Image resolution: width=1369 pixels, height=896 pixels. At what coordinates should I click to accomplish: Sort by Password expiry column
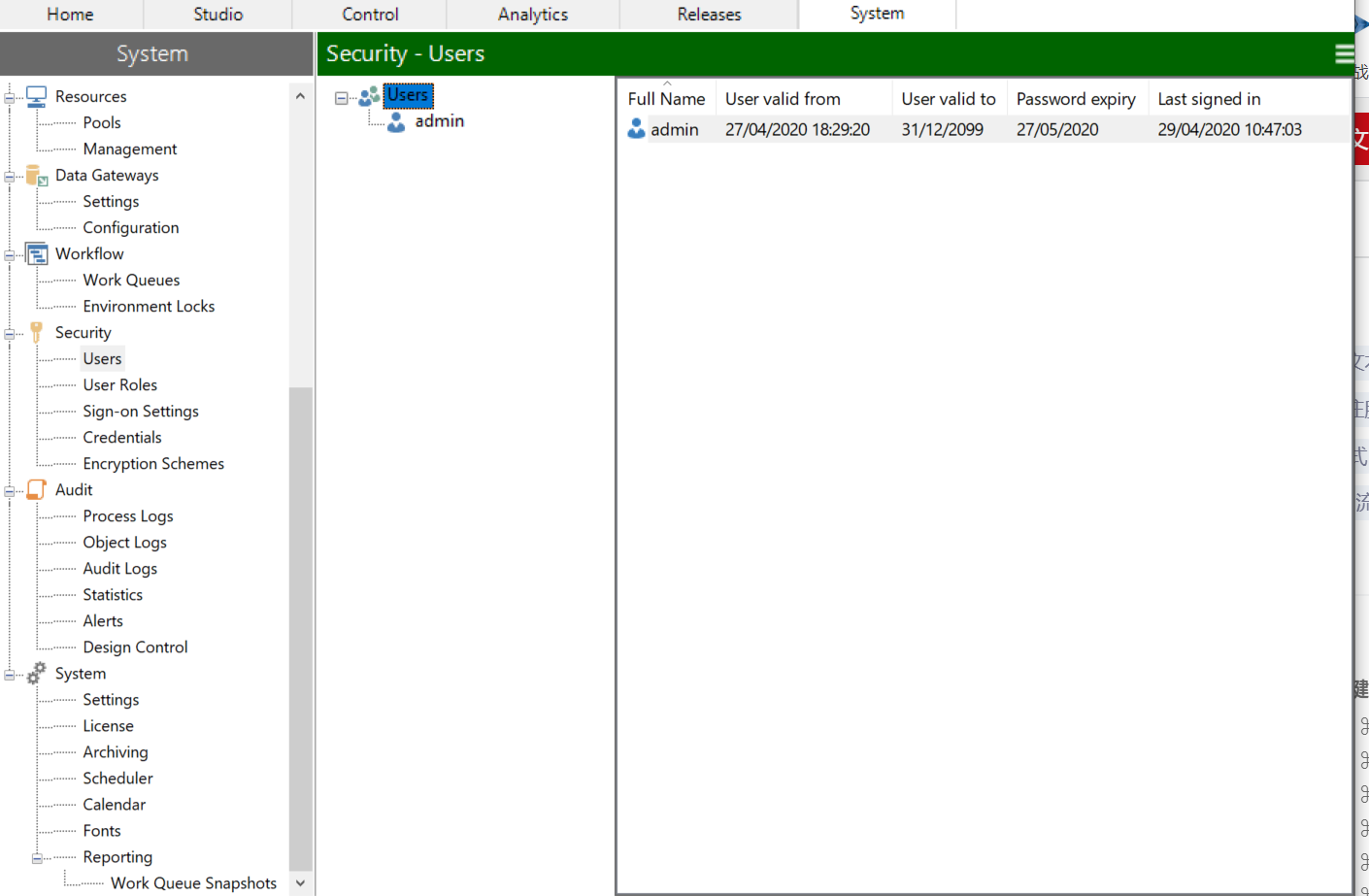[1078, 99]
